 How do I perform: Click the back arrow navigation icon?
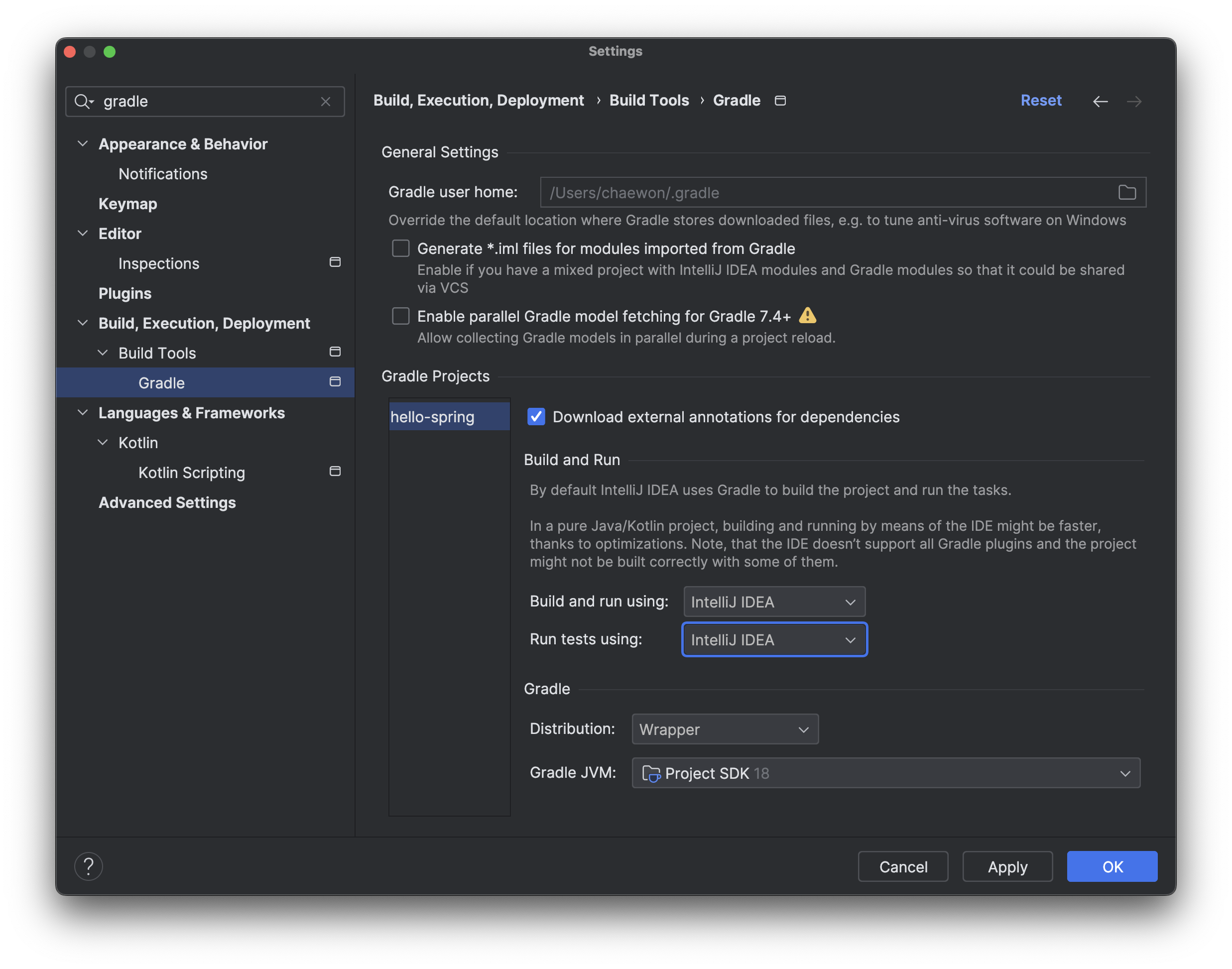point(1100,102)
